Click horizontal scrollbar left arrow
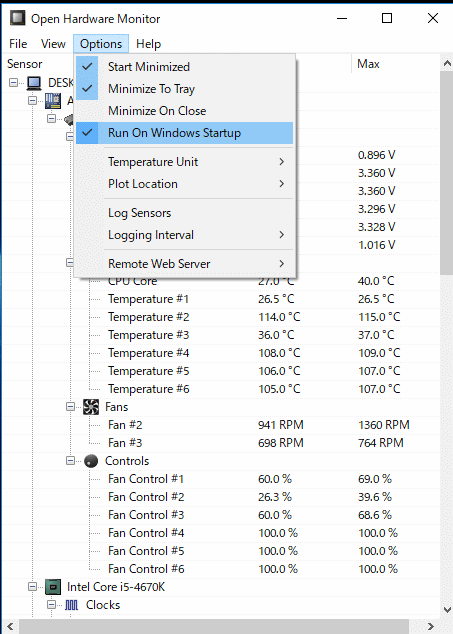 click(11, 626)
